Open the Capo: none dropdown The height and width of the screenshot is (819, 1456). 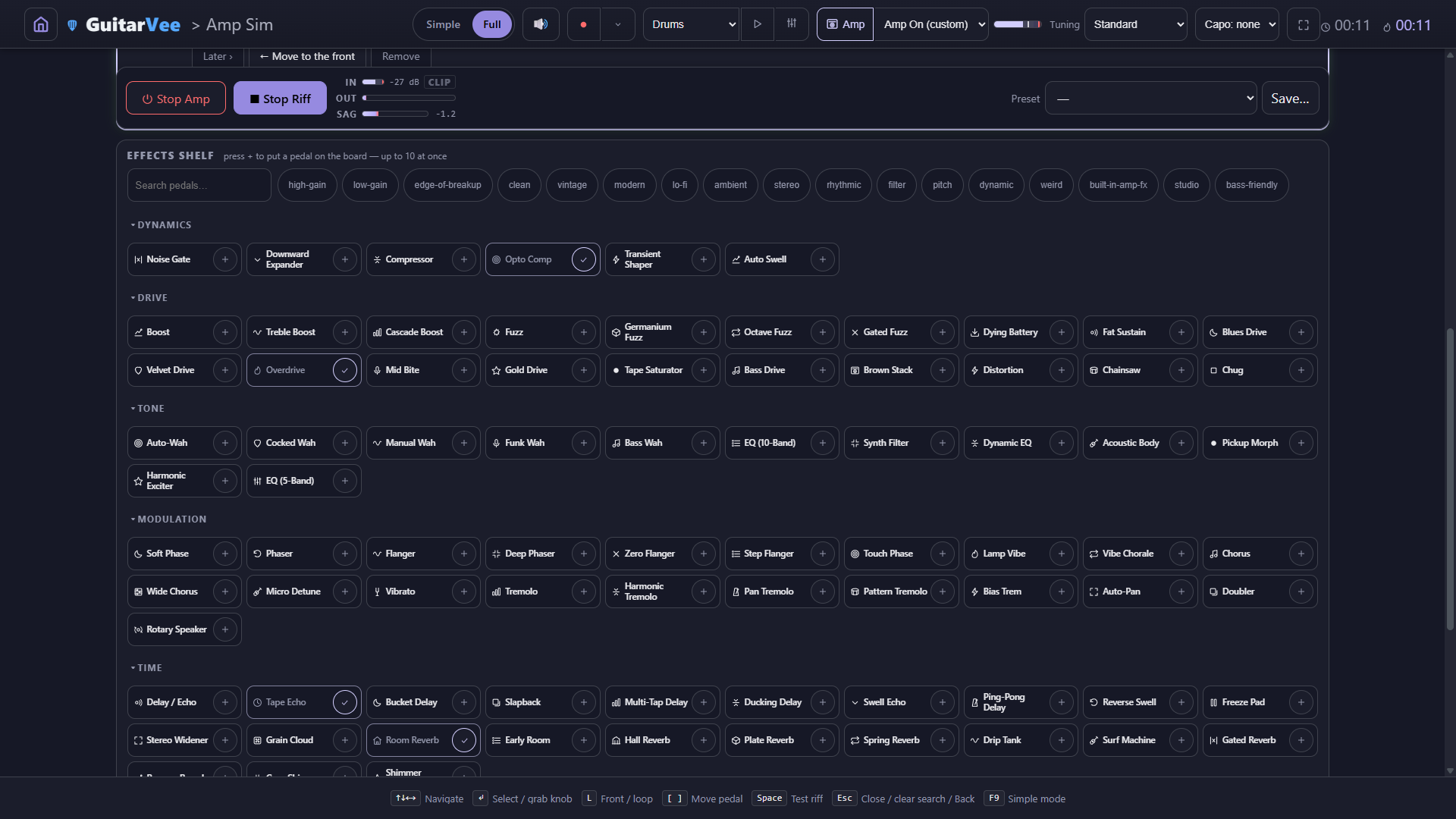1237,24
